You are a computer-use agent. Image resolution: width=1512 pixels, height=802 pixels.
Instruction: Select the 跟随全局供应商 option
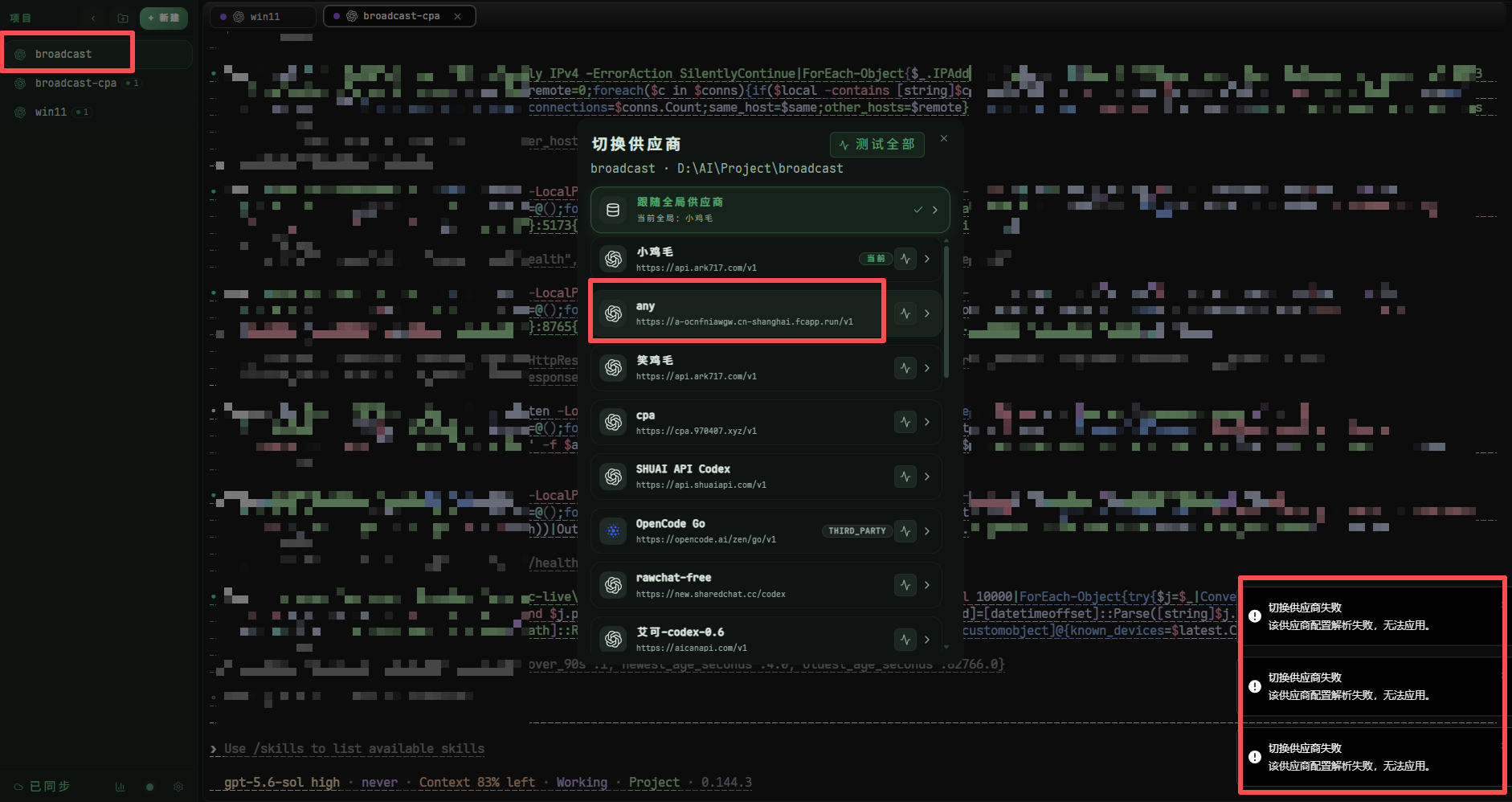(770, 210)
